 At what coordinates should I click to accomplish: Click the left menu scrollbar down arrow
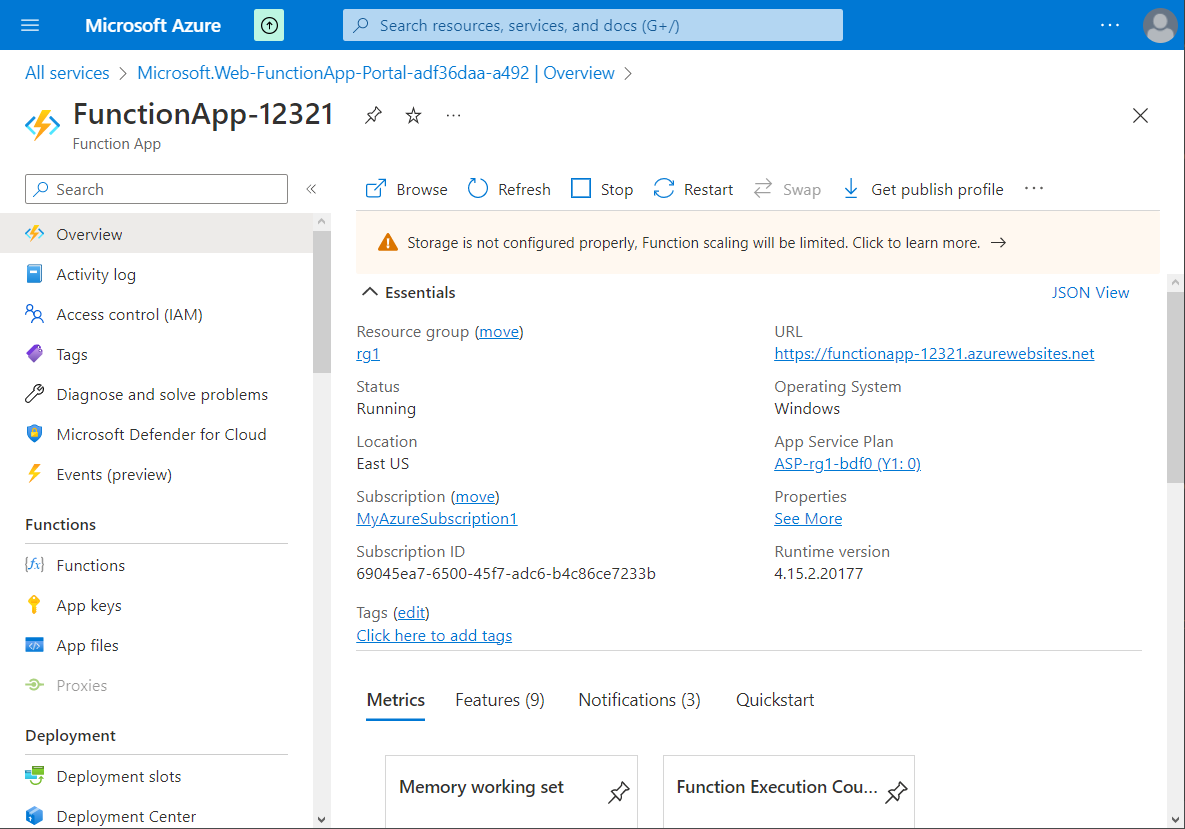point(321,819)
